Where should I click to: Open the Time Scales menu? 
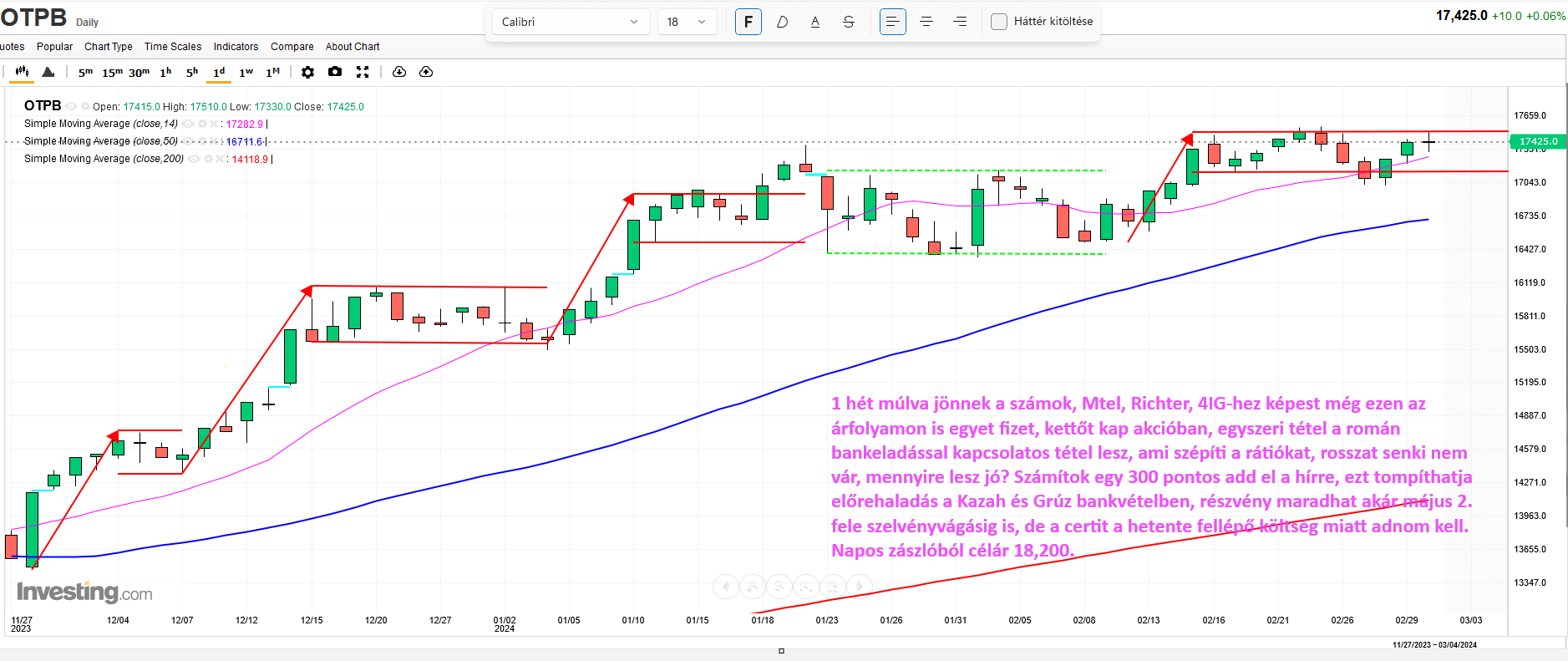pos(173,47)
